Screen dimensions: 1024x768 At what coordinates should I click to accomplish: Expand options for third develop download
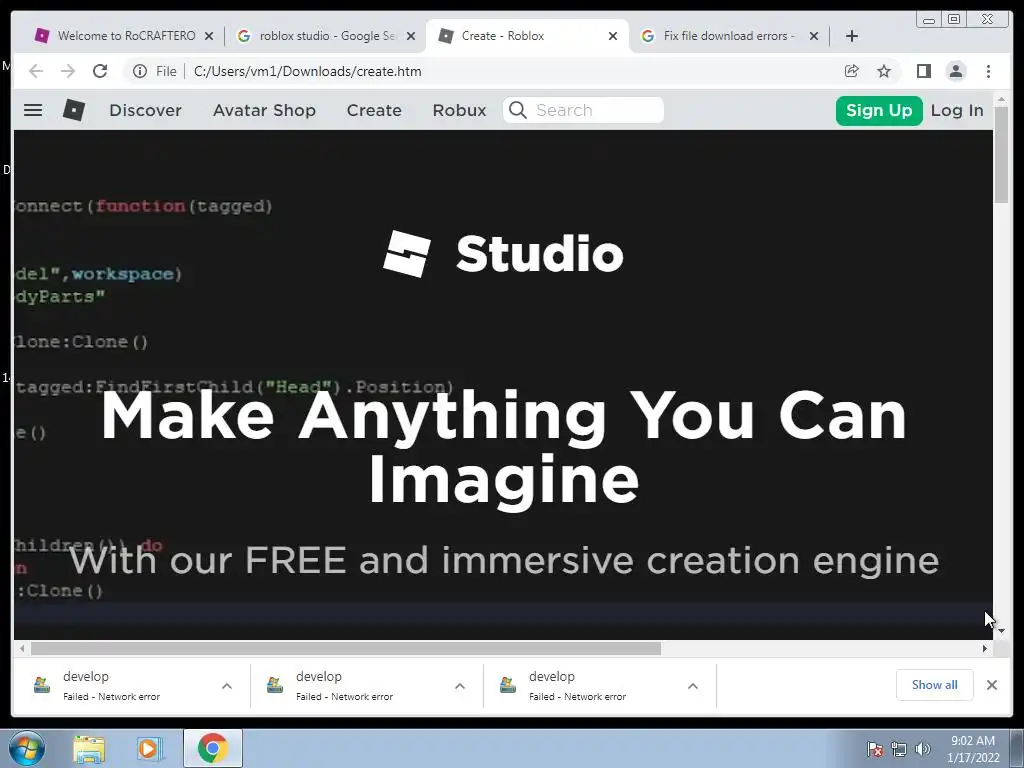coord(693,686)
